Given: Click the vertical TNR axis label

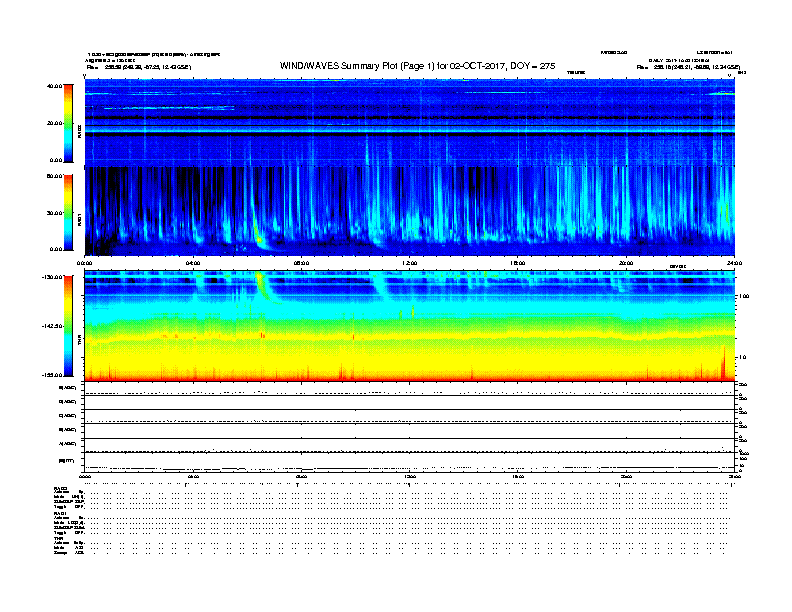Looking at the screenshot, I should click(x=79, y=341).
